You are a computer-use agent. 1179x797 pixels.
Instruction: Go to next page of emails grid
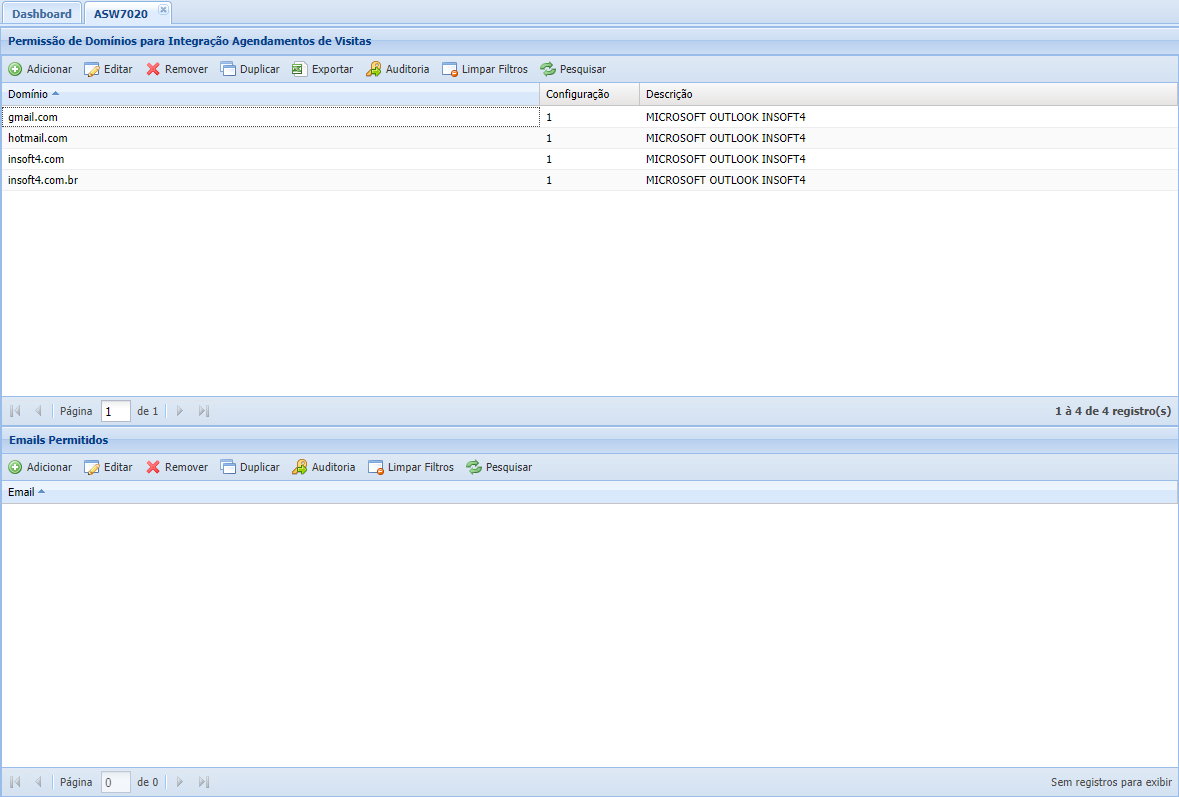tap(180, 783)
